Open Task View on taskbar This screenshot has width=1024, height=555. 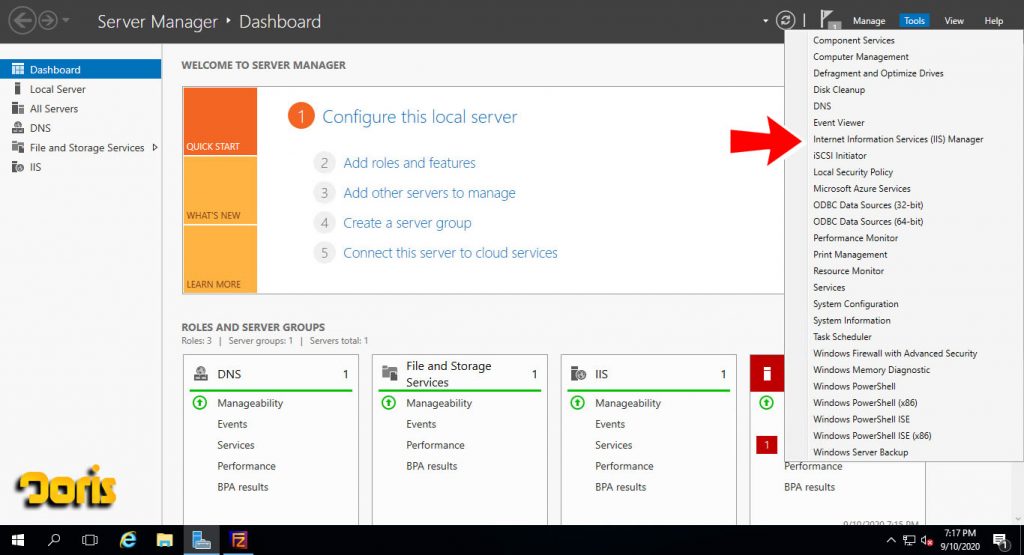pyautogui.click(x=90, y=540)
